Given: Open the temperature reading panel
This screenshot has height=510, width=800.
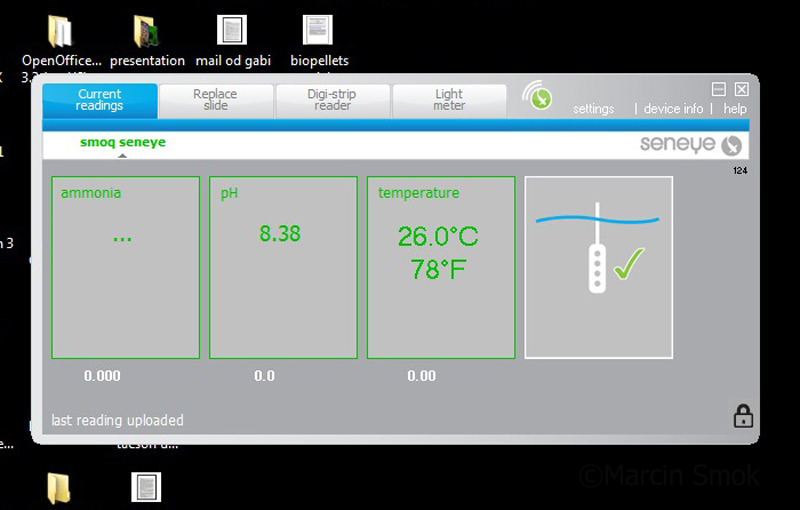Looking at the screenshot, I should point(441,268).
